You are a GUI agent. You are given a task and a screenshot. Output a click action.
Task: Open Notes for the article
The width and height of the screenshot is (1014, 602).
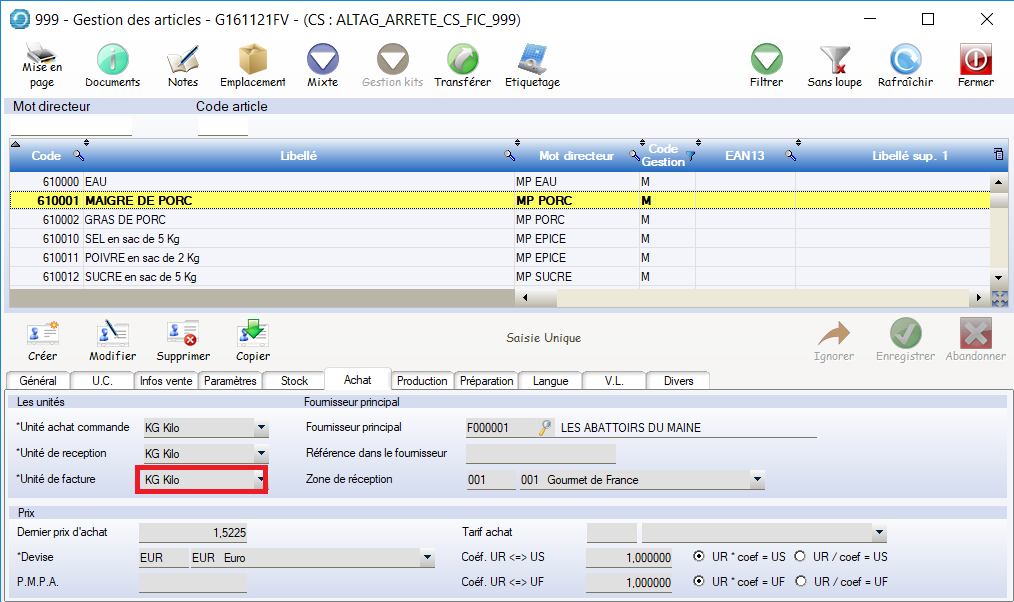pos(182,60)
